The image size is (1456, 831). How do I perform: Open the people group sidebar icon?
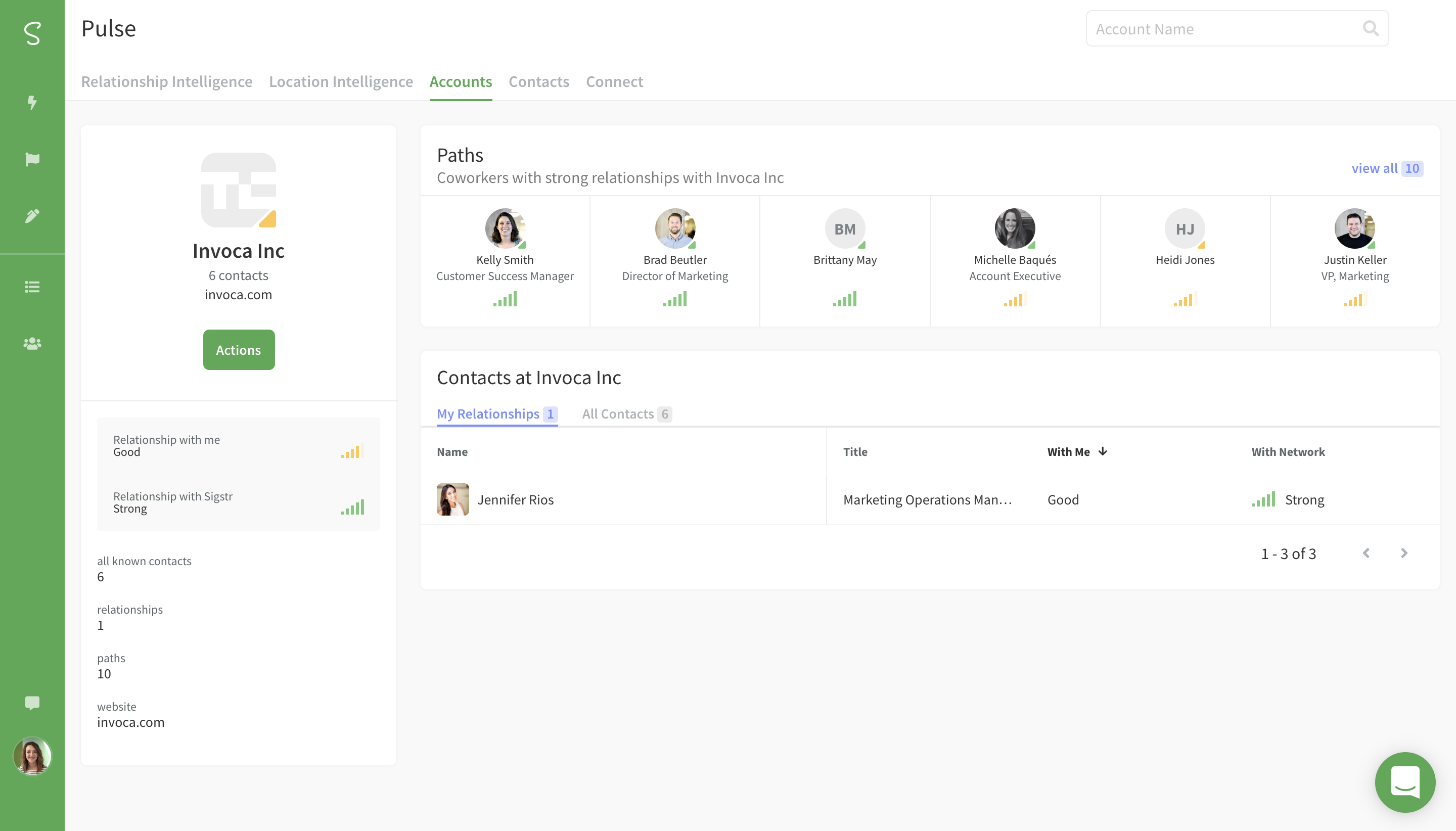coord(32,344)
